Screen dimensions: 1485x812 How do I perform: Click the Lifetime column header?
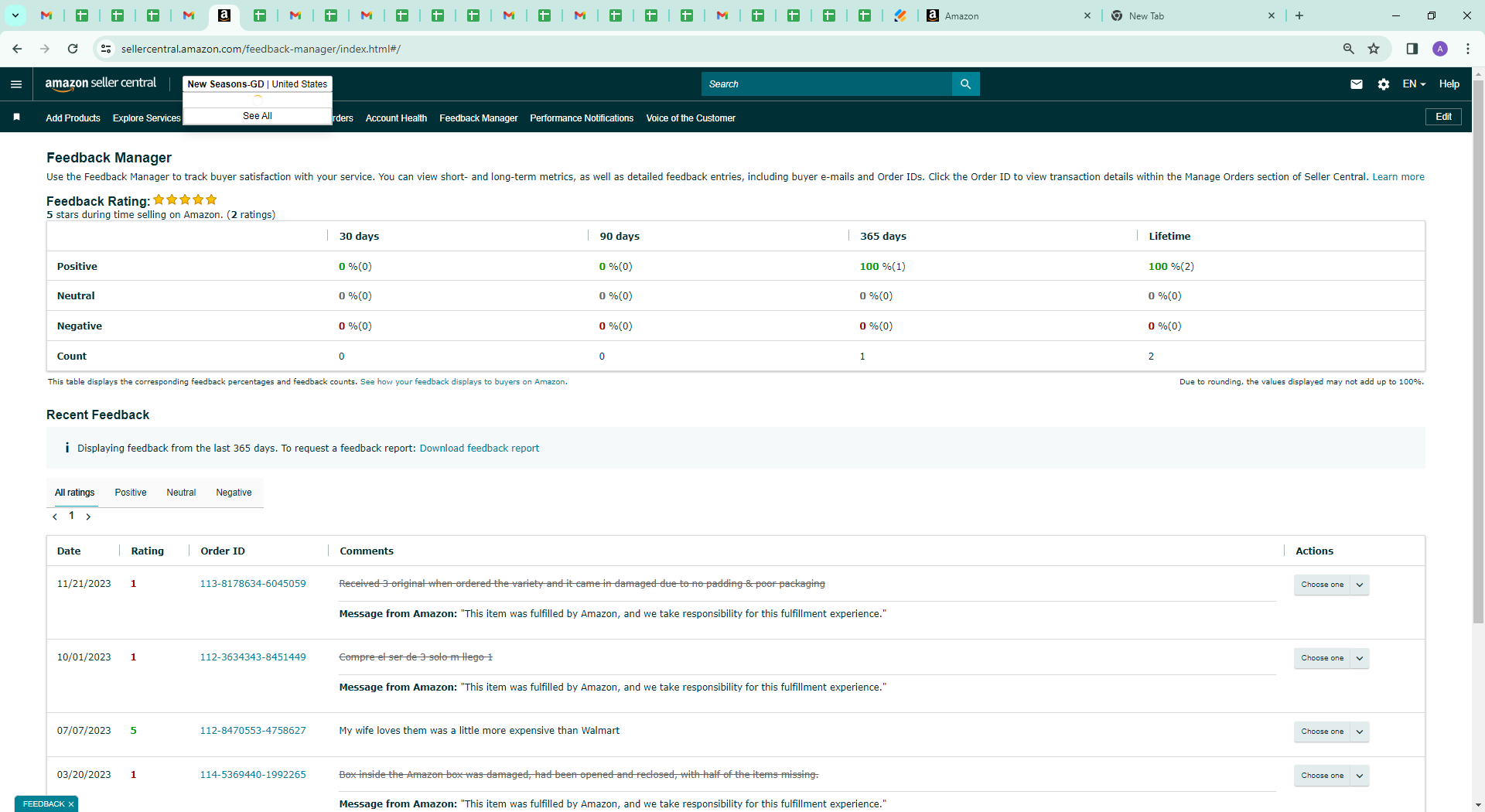pyautogui.click(x=1169, y=237)
